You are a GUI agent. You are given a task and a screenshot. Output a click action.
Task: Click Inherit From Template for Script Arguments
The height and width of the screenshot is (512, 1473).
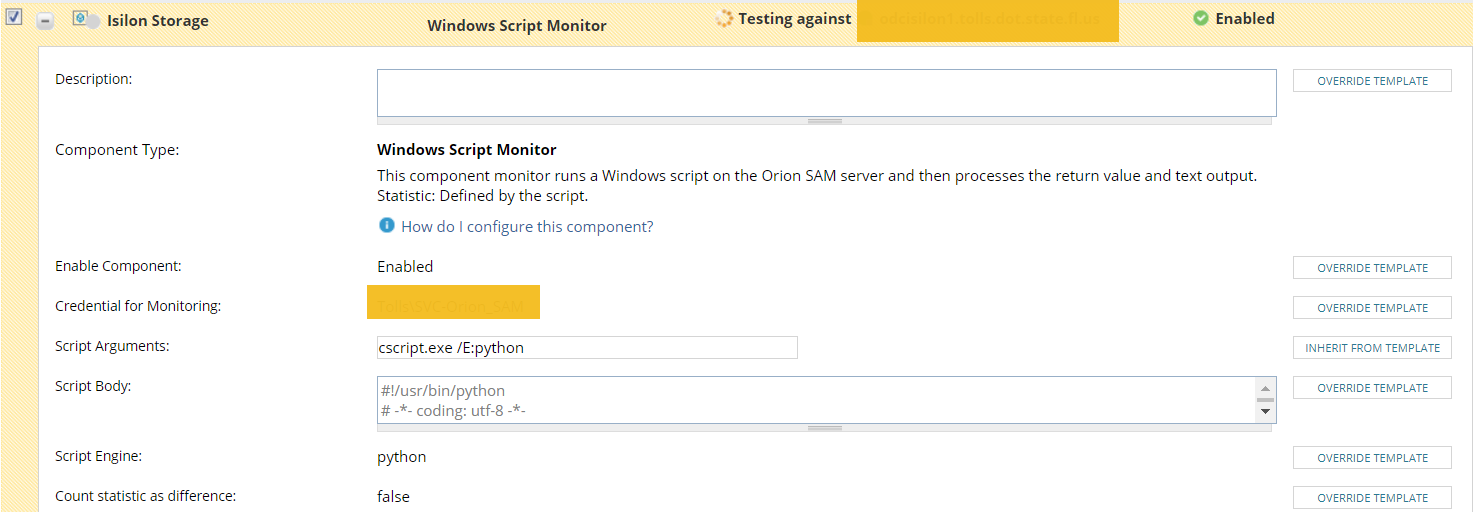[x=1372, y=348]
